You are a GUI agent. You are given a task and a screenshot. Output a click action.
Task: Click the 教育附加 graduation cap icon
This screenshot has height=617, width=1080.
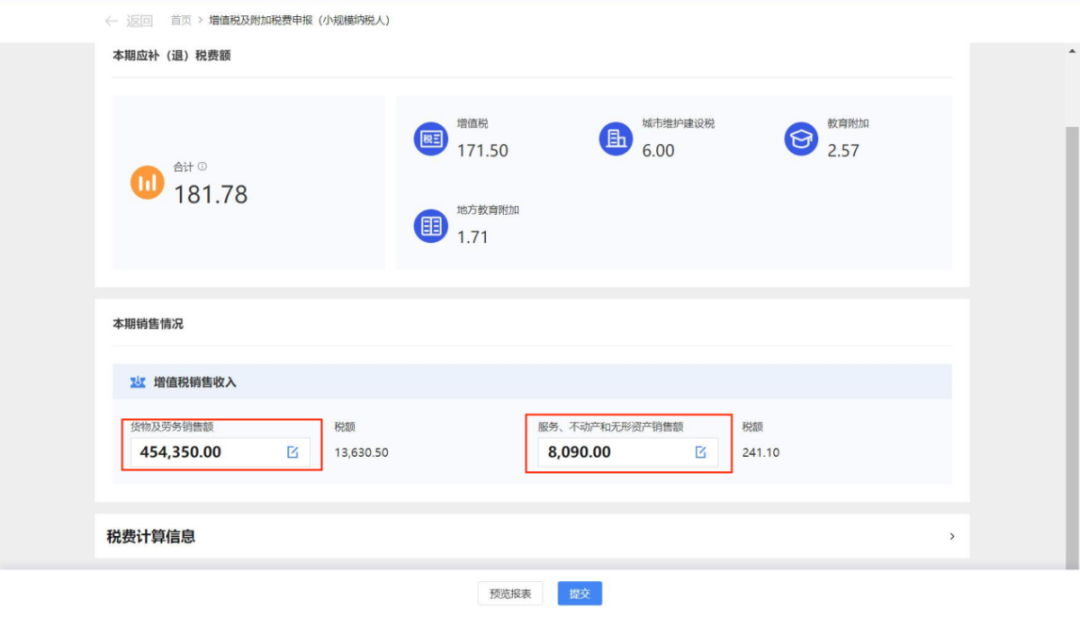(x=801, y=139)
